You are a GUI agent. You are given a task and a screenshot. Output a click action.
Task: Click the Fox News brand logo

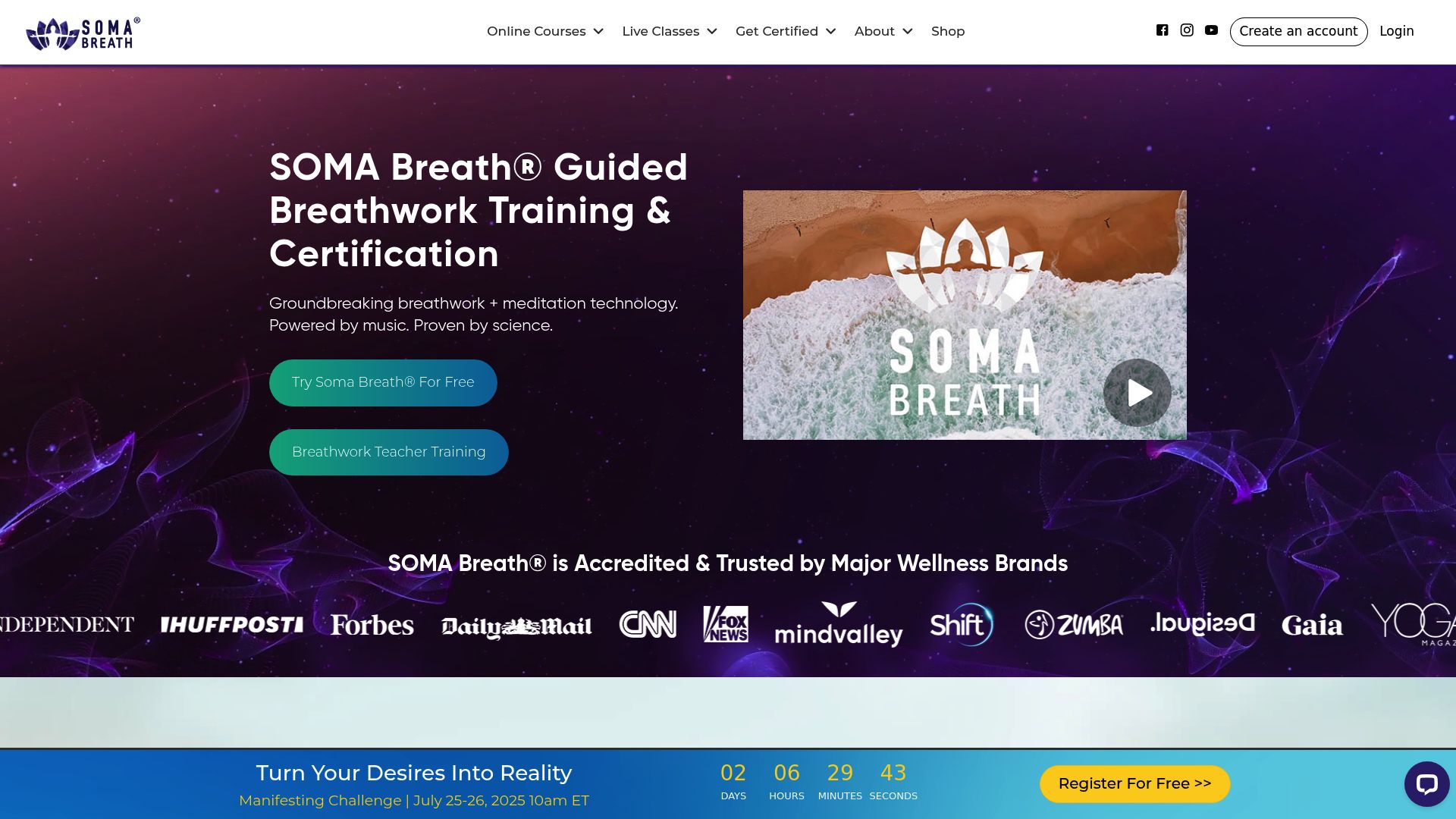point(726,624)
